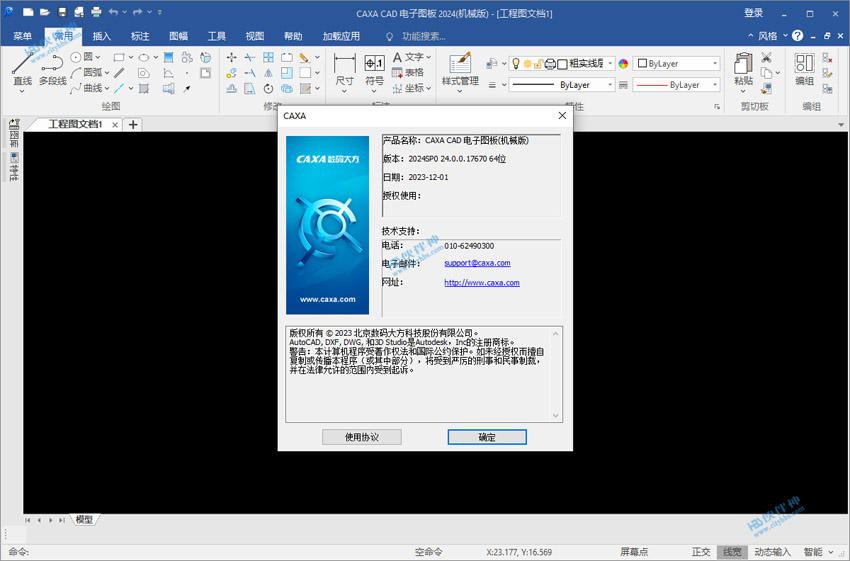Viewport: 850px width, 561px height.
Task: Click the 文字 text tool
Action: pos(411,57)
